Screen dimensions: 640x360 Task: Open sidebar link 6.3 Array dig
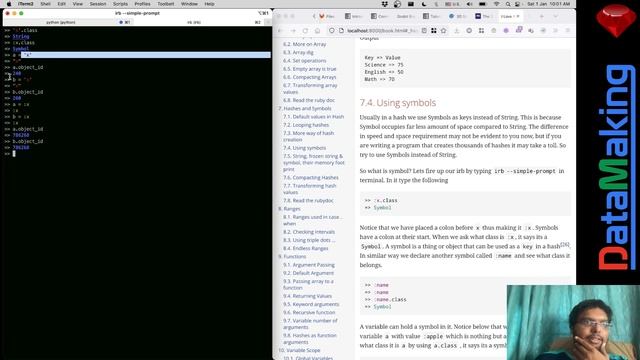[x=298, y=52]
